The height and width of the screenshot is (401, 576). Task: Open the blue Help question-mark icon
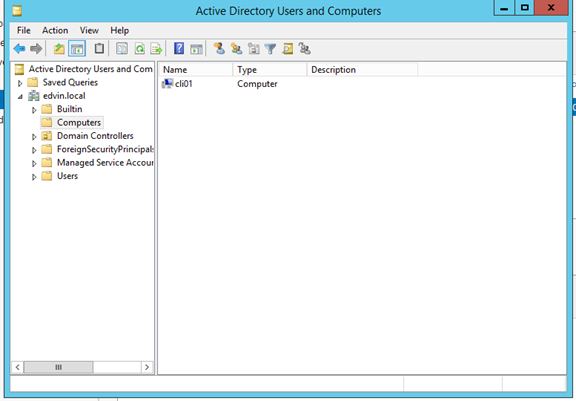pos(179,48)
